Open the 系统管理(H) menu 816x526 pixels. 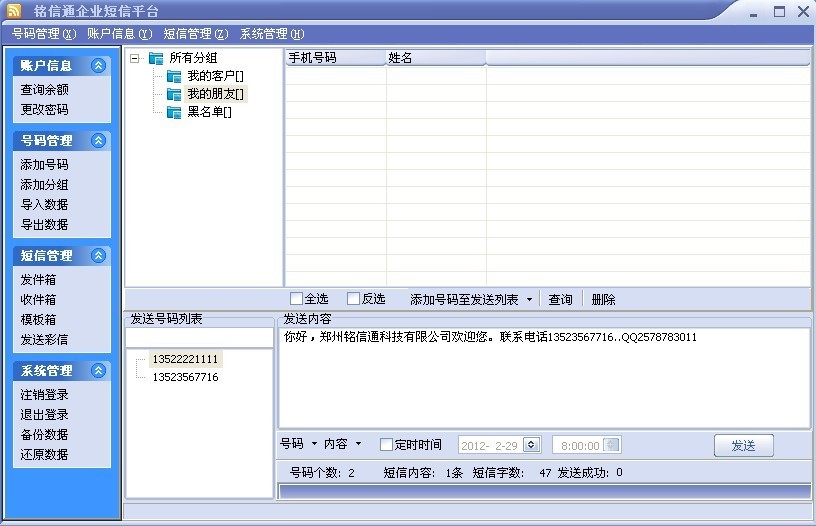tap(272, 34)
